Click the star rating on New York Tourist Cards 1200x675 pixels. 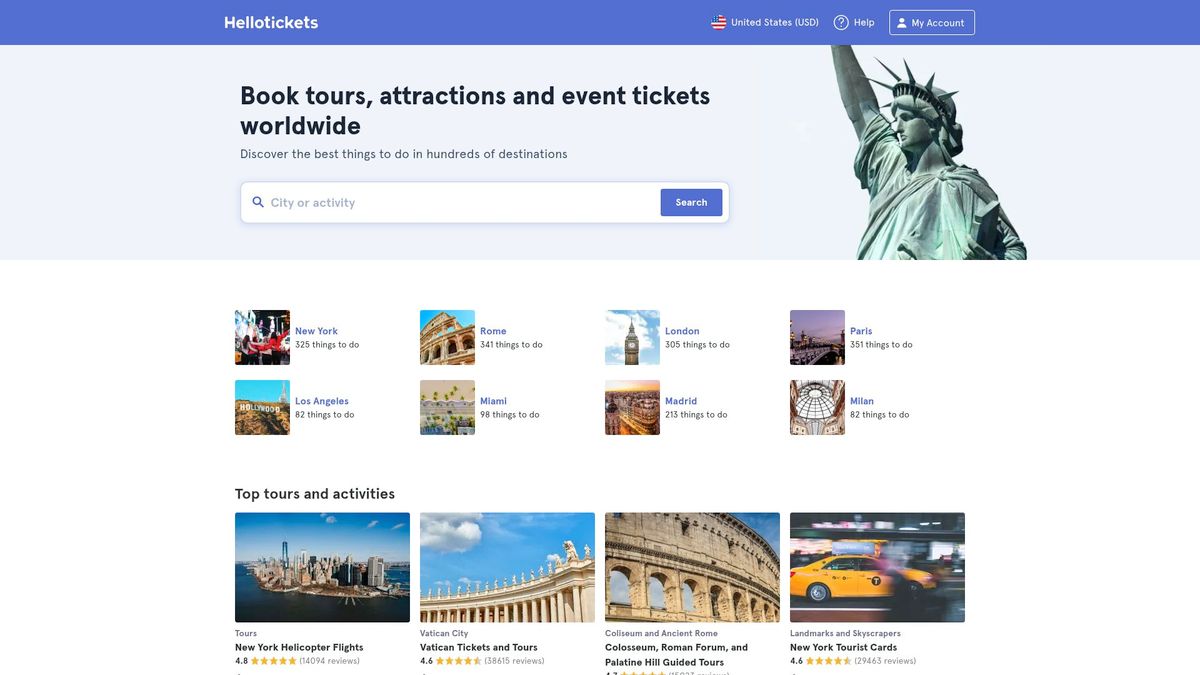[x=826, y=660]
